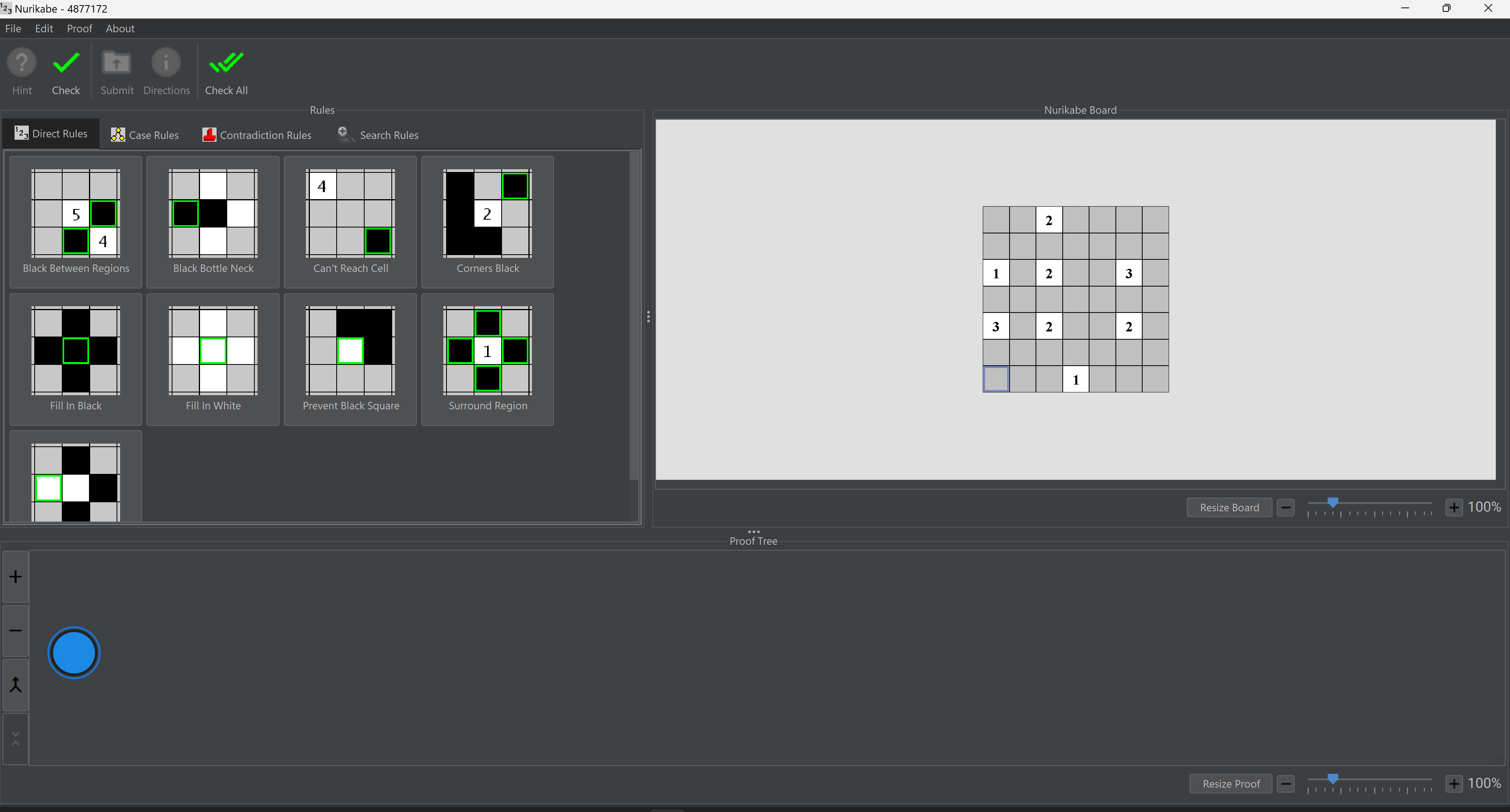This screenshot has height=812, width=1510.
Task: Click the Check All double-checkmark icon
Action: click(x=226, y=63)
